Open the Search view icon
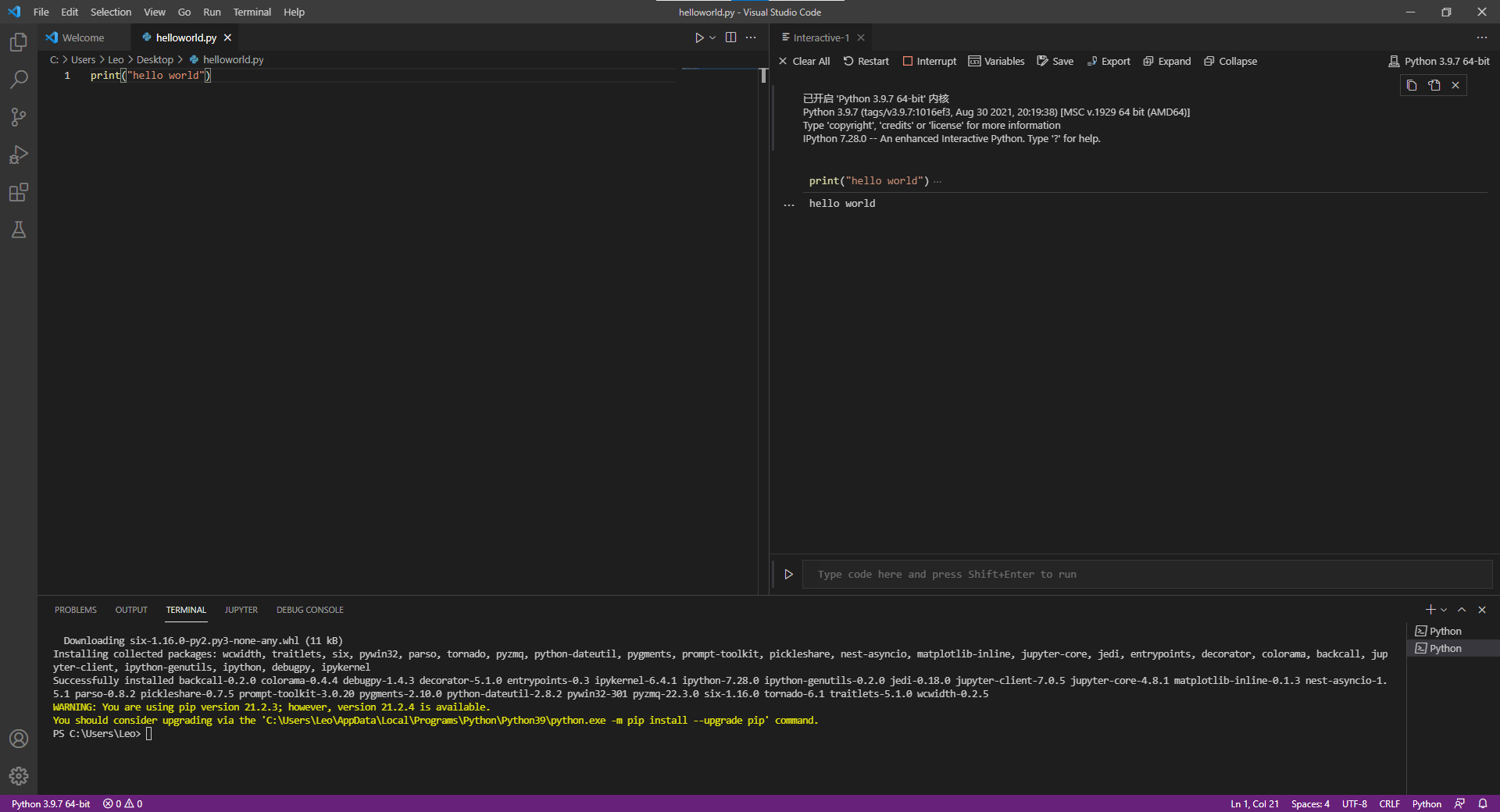Image resolution: width=1500 pixels, height=812 pixels. tap(19, 80)
